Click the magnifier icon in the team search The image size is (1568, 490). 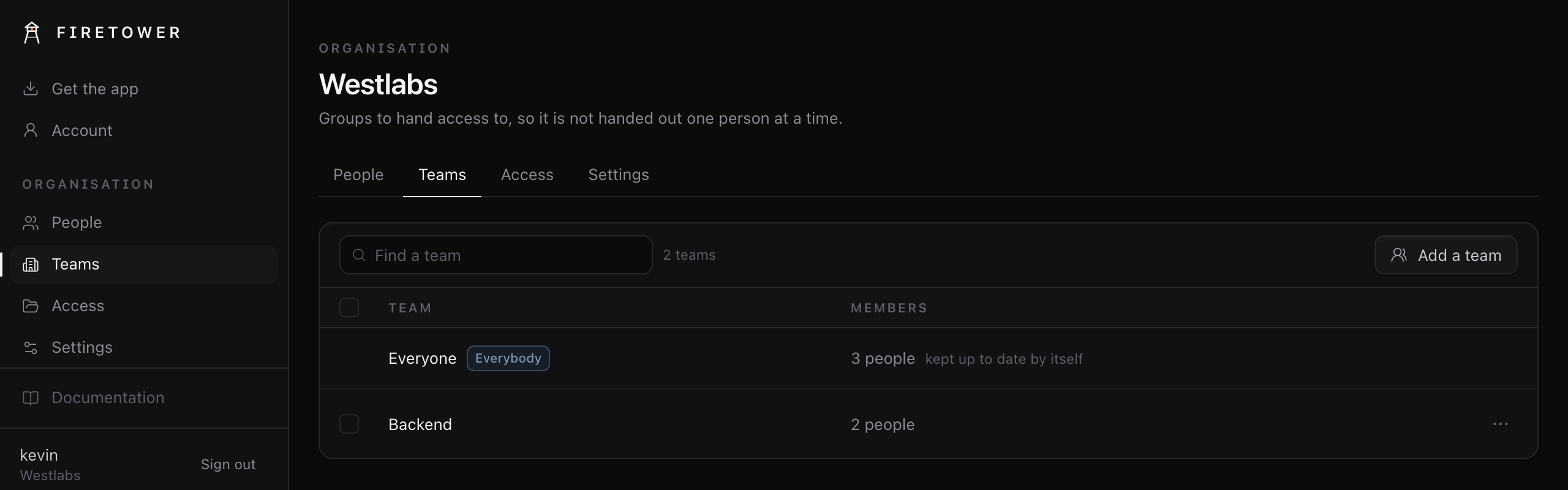click(360, 255)
